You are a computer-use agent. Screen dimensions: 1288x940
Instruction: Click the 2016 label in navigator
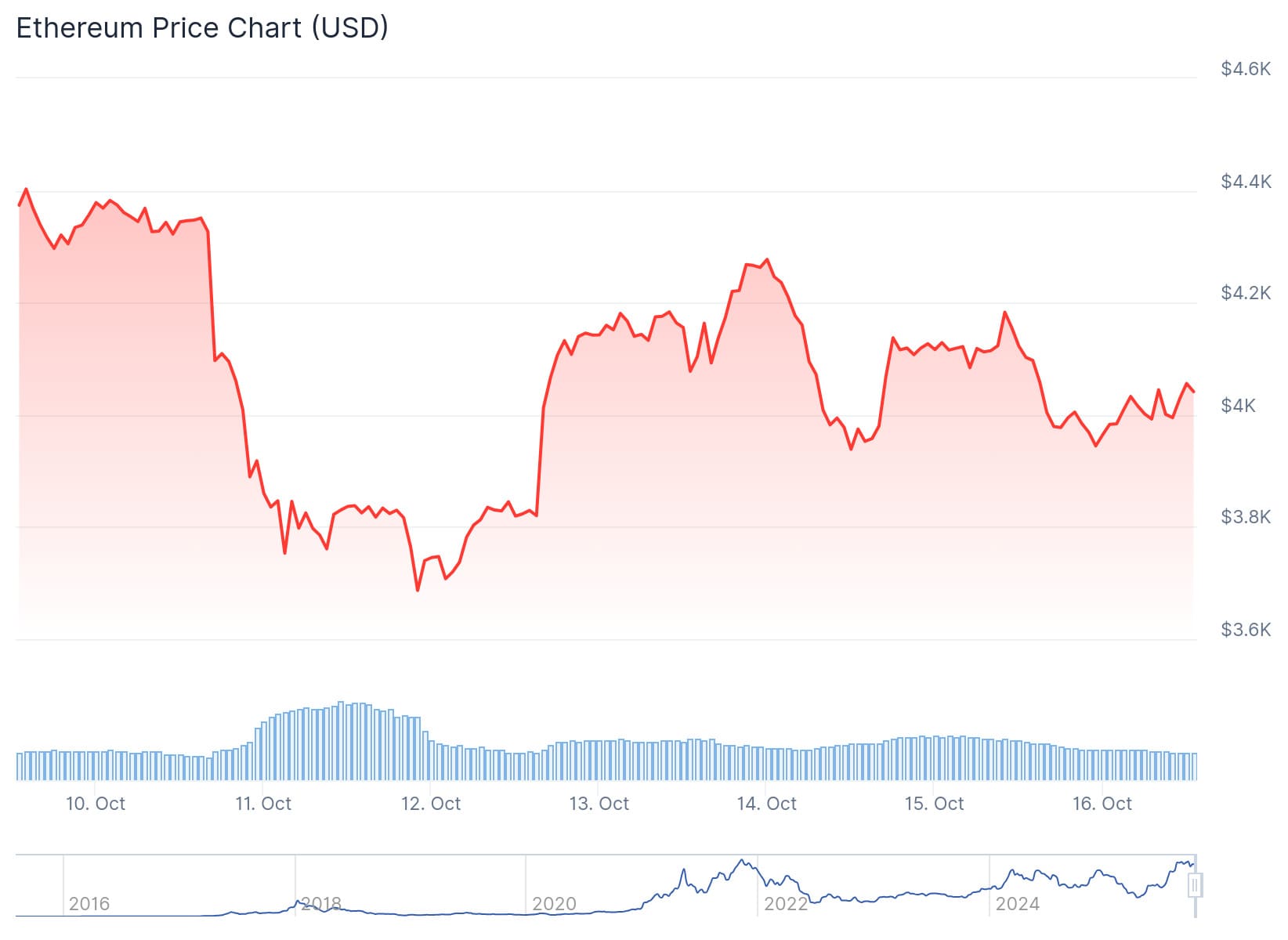coord(89,904)
